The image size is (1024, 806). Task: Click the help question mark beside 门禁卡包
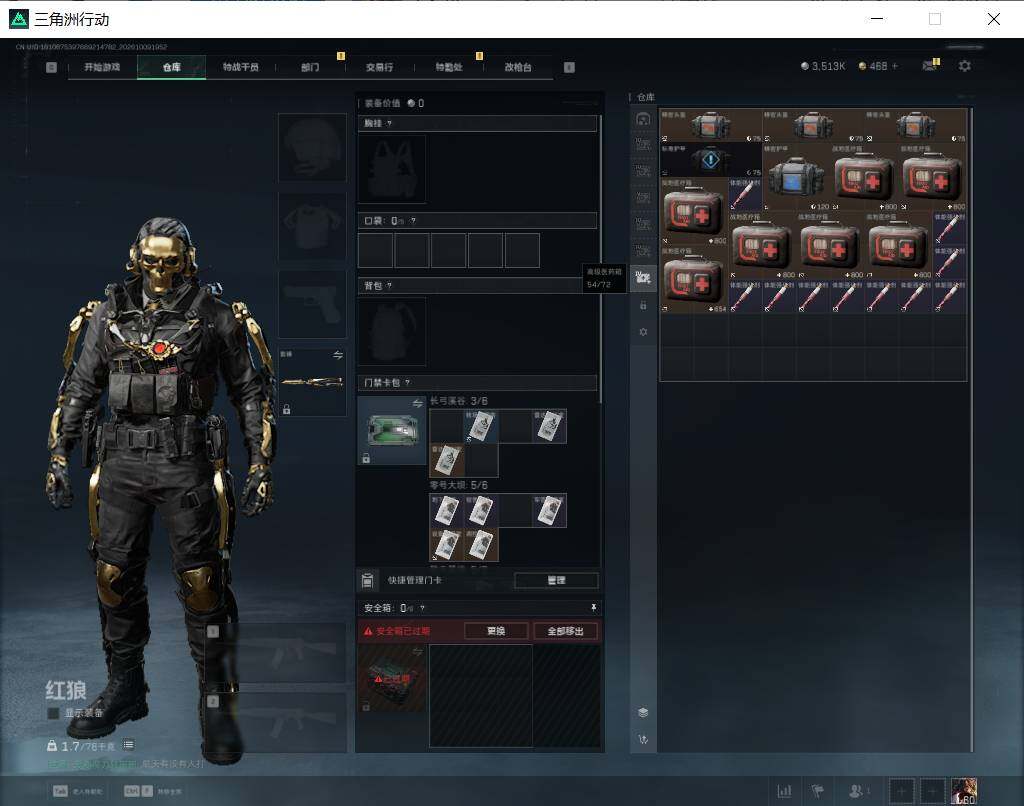tap(408, 383)
